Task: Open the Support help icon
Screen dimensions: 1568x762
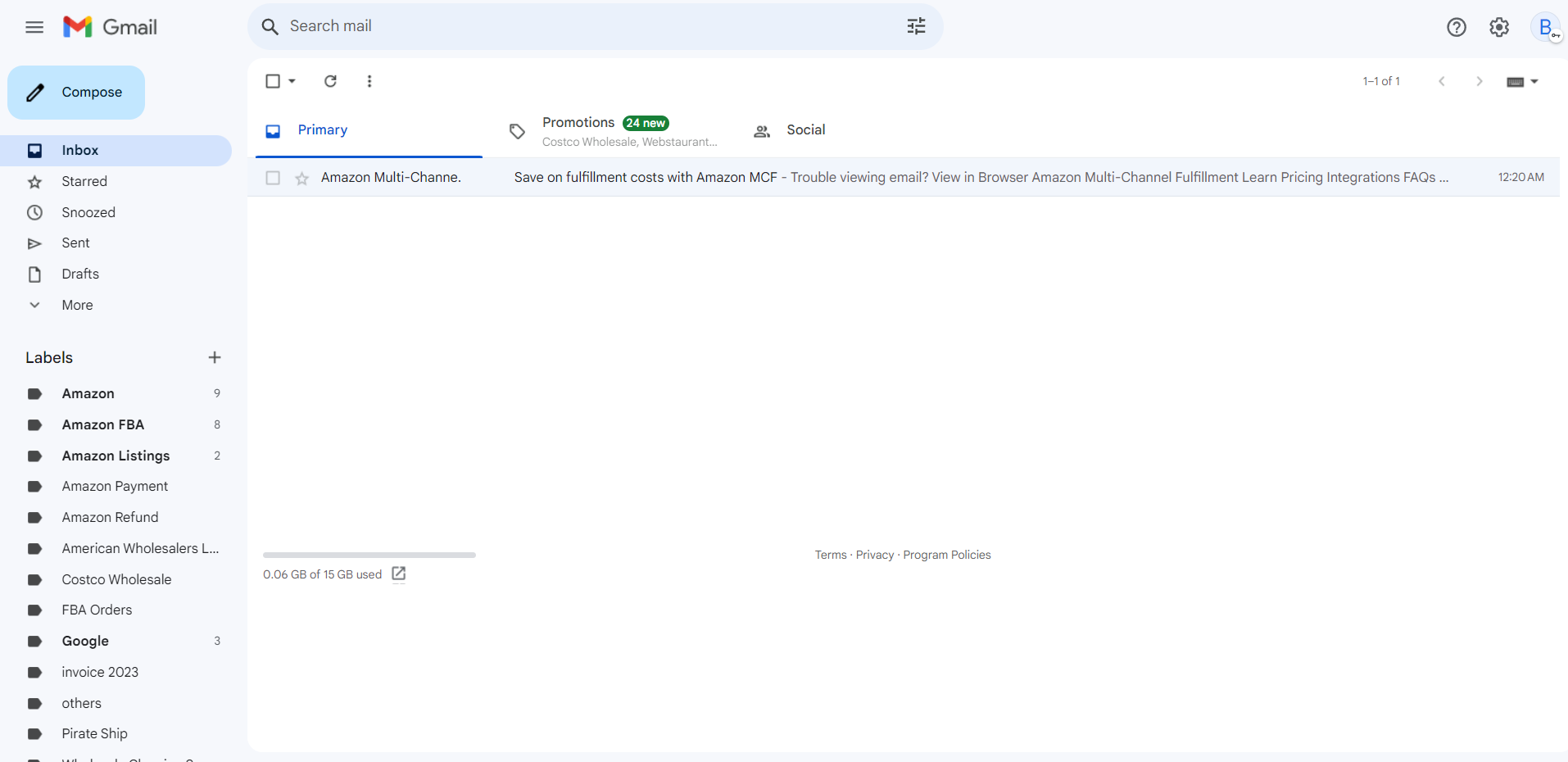Action: pos(1456,27)
